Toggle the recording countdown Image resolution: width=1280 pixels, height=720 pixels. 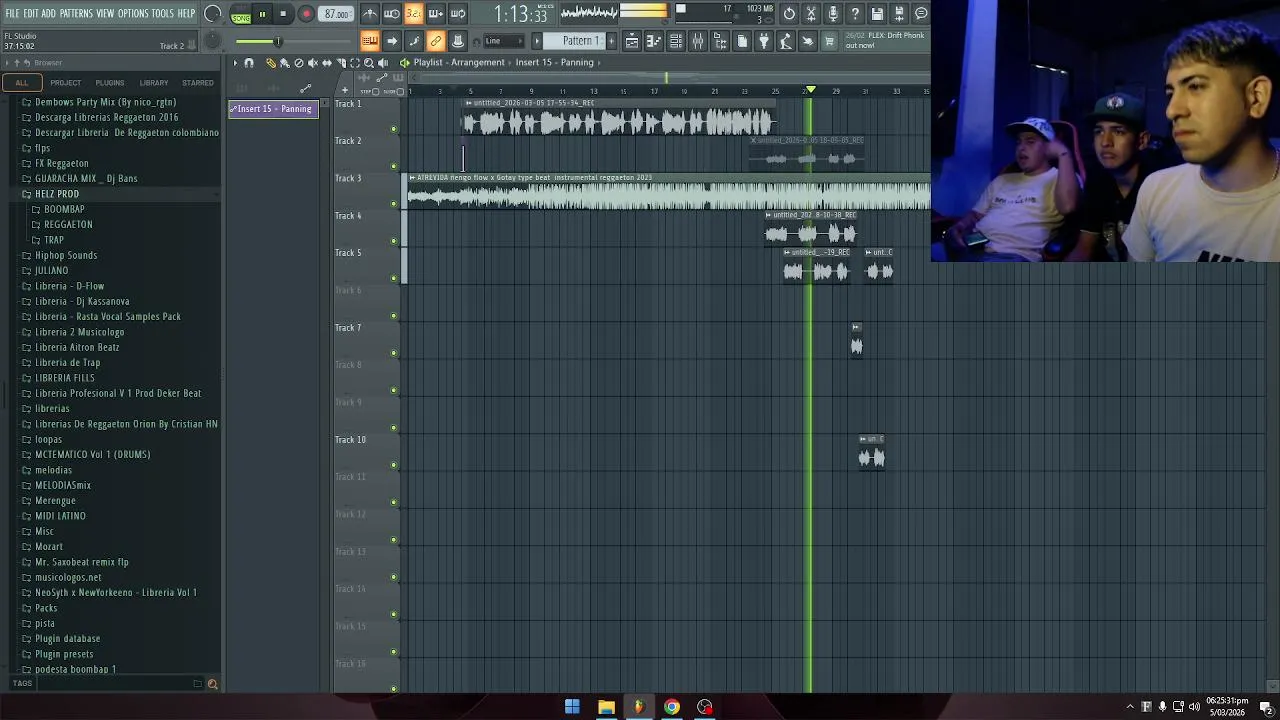[413, 14]
